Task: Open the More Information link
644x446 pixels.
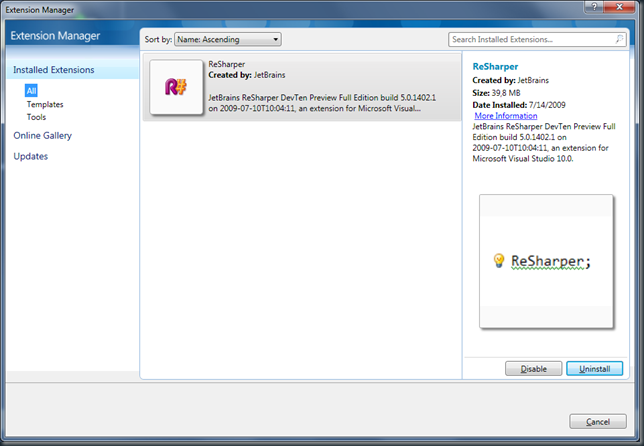Action: click(x=506, y=116)
